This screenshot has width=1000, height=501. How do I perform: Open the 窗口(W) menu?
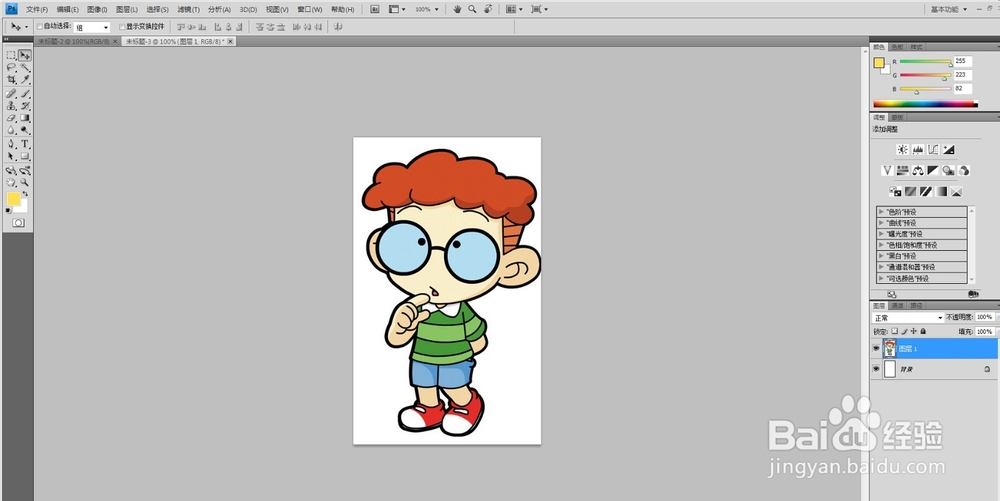click(x=310, y=10)
